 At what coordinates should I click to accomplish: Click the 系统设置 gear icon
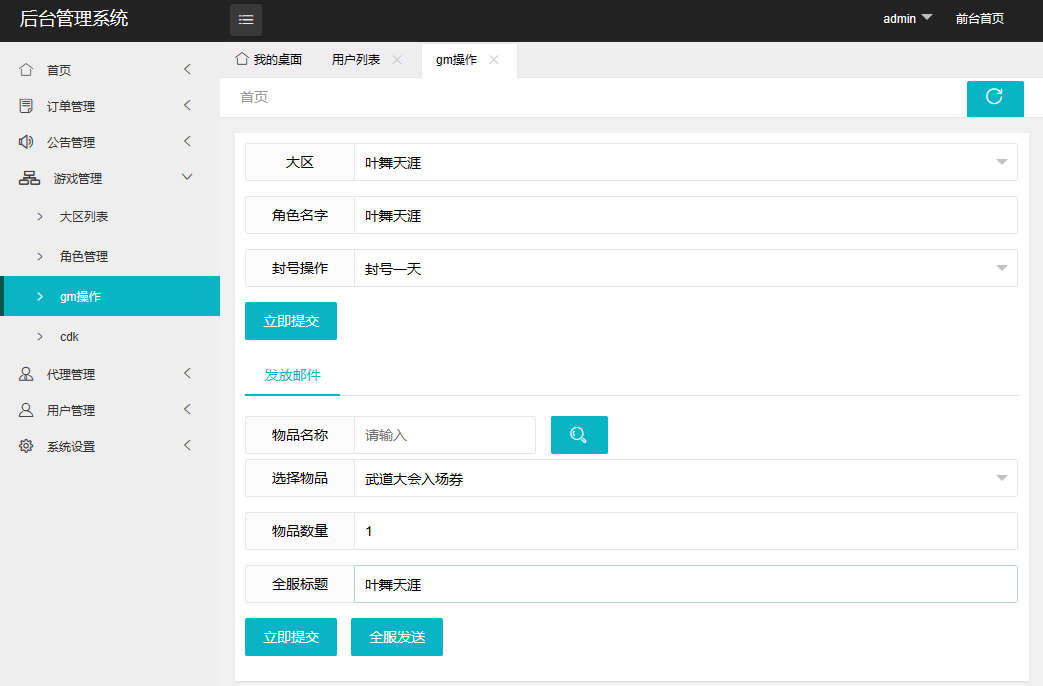click(26, 446)
